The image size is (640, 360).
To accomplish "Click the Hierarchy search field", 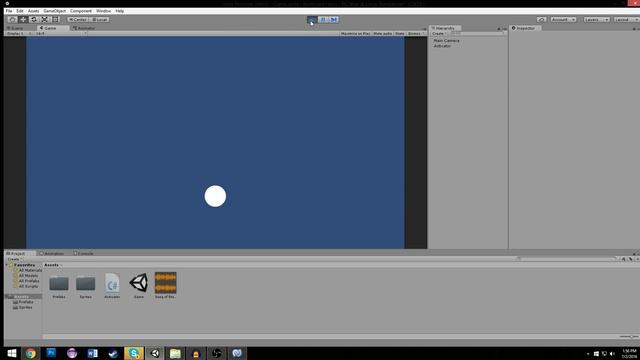I will [477, 33].
